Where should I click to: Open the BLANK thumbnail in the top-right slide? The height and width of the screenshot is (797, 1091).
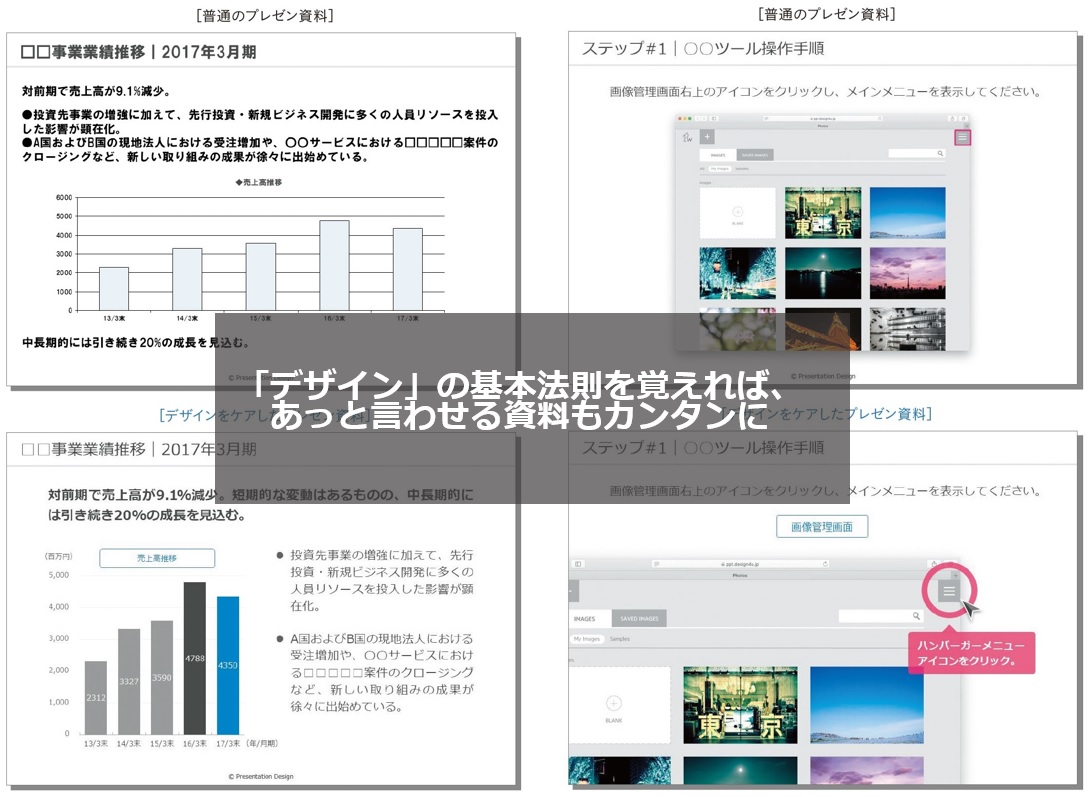(738, 213)
